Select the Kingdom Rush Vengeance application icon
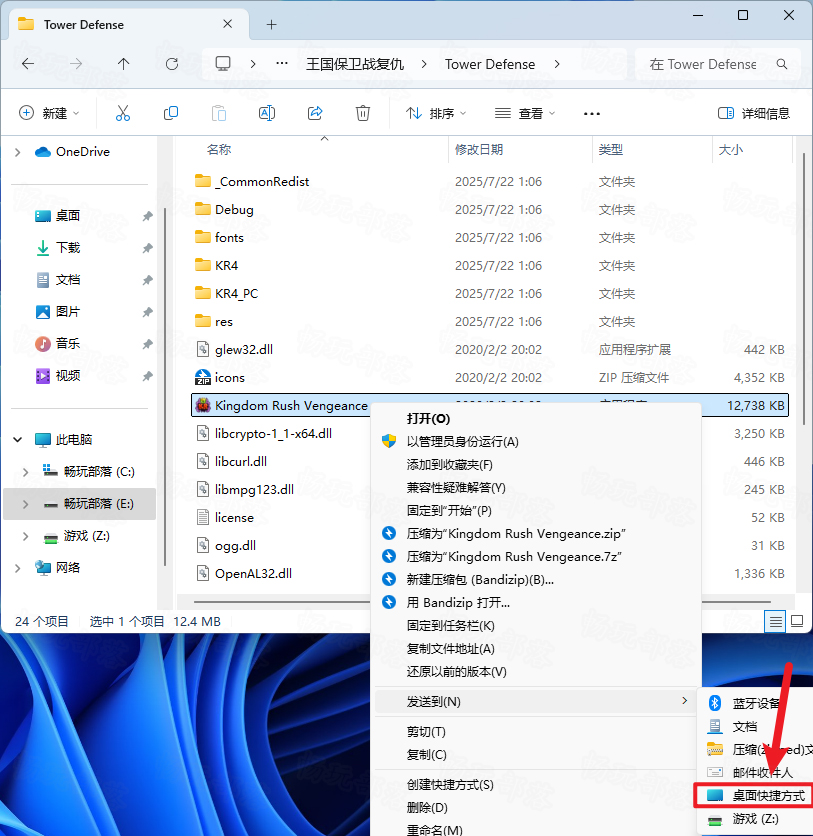The height and width of the screenshot is (836, 813). coord(203,406)
